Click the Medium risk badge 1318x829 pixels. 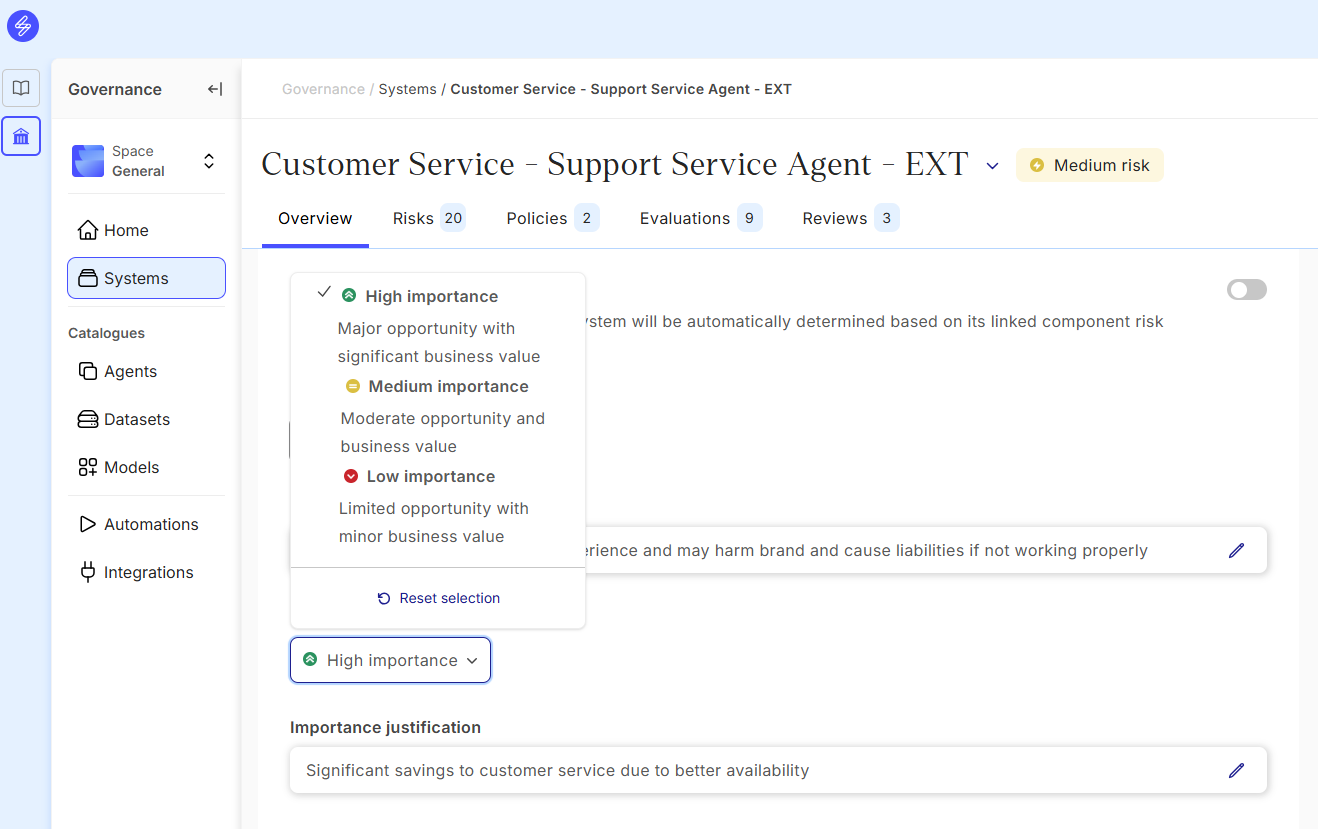click(1089, 166)
